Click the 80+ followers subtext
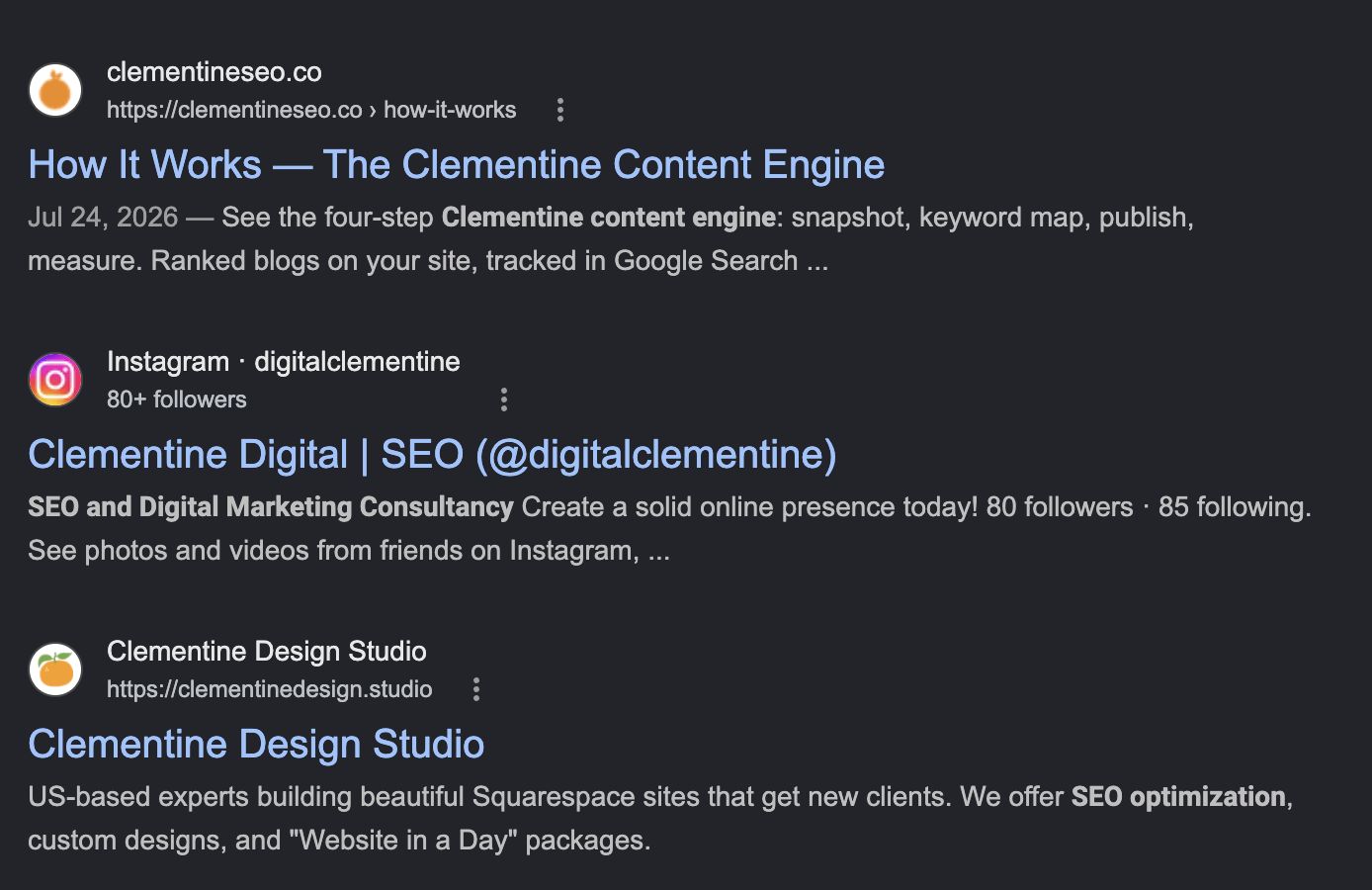 pos(177,400)
